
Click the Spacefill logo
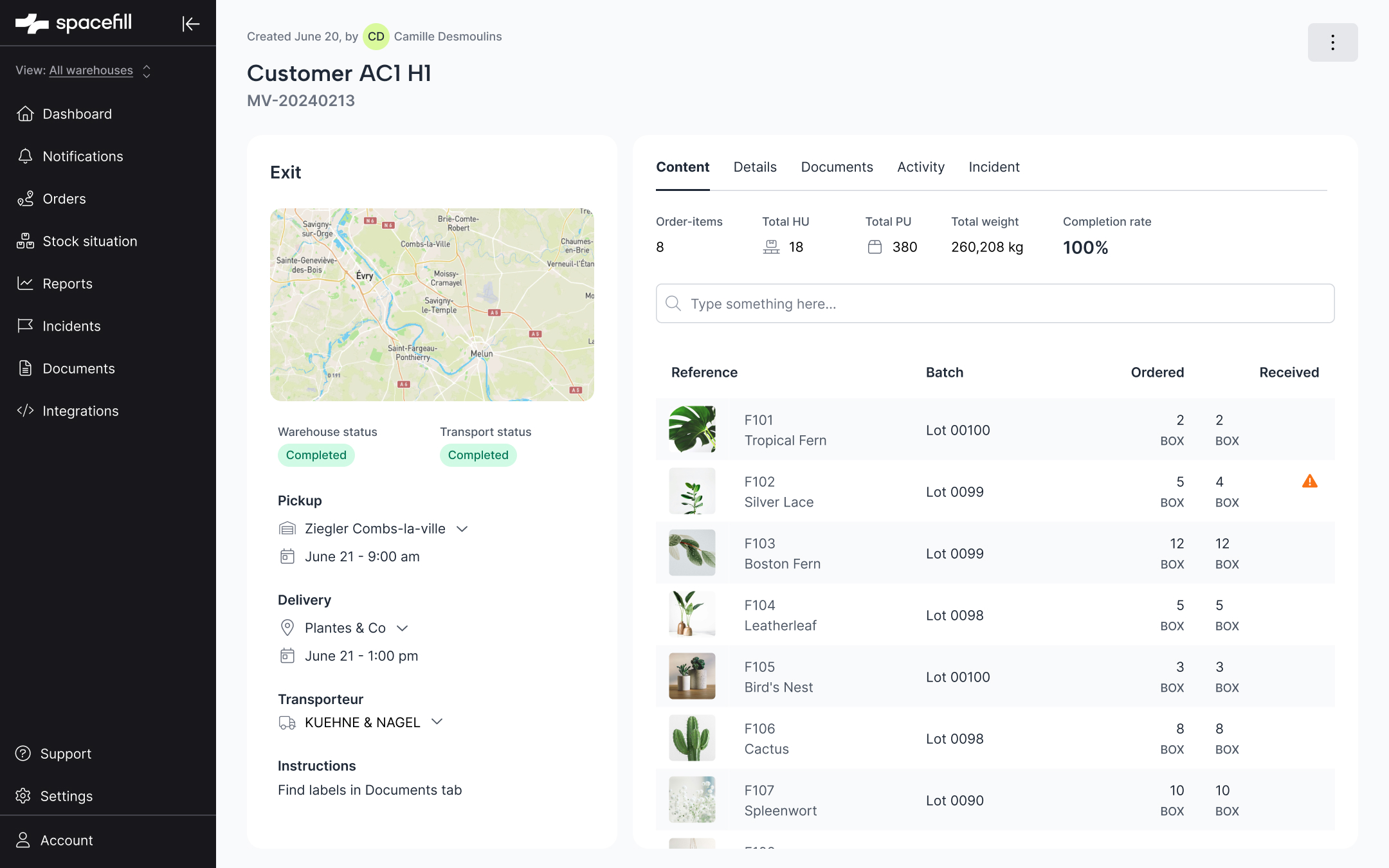click(x=74, y=23)
